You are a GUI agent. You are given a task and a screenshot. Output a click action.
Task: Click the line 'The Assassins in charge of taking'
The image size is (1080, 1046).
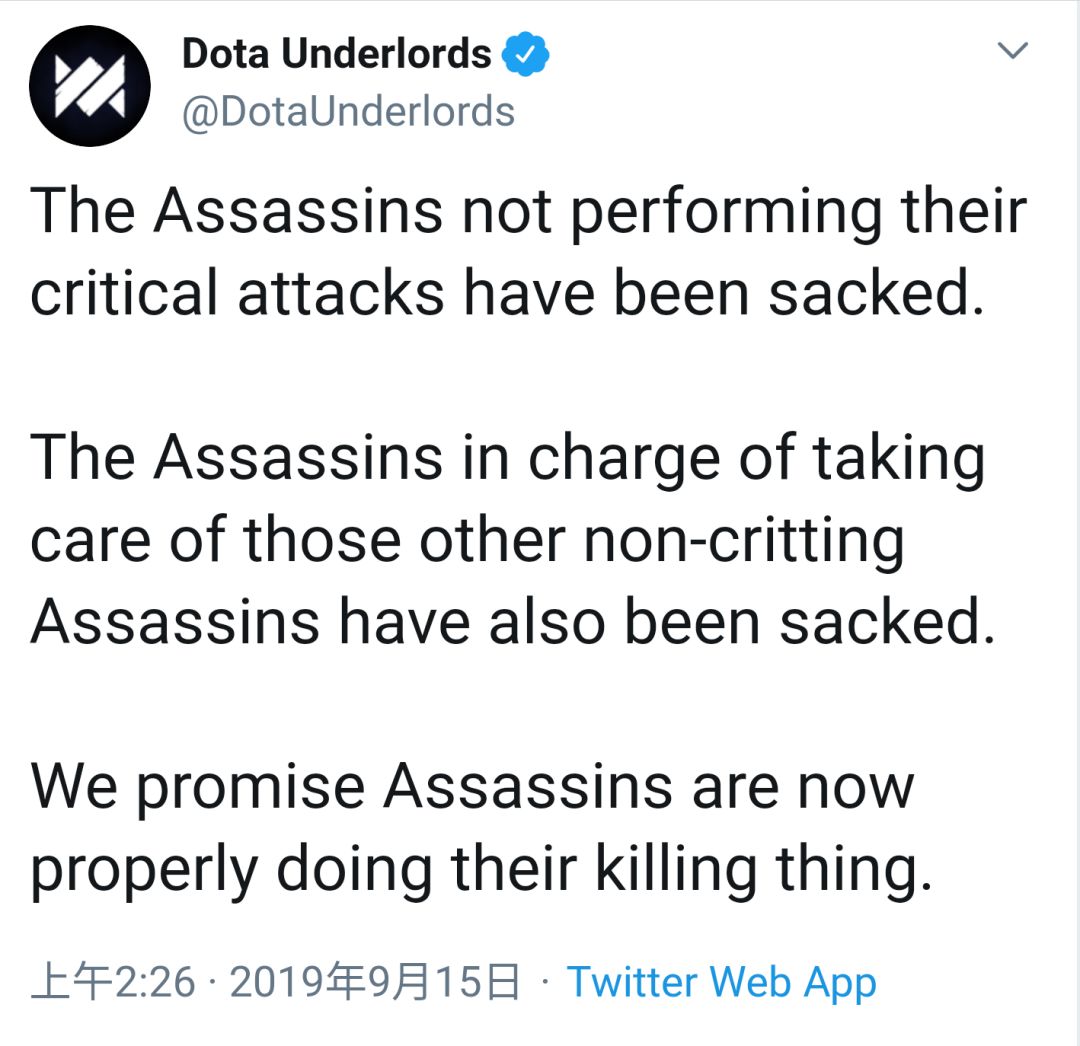pyautogui.click(x=508, y=458)
